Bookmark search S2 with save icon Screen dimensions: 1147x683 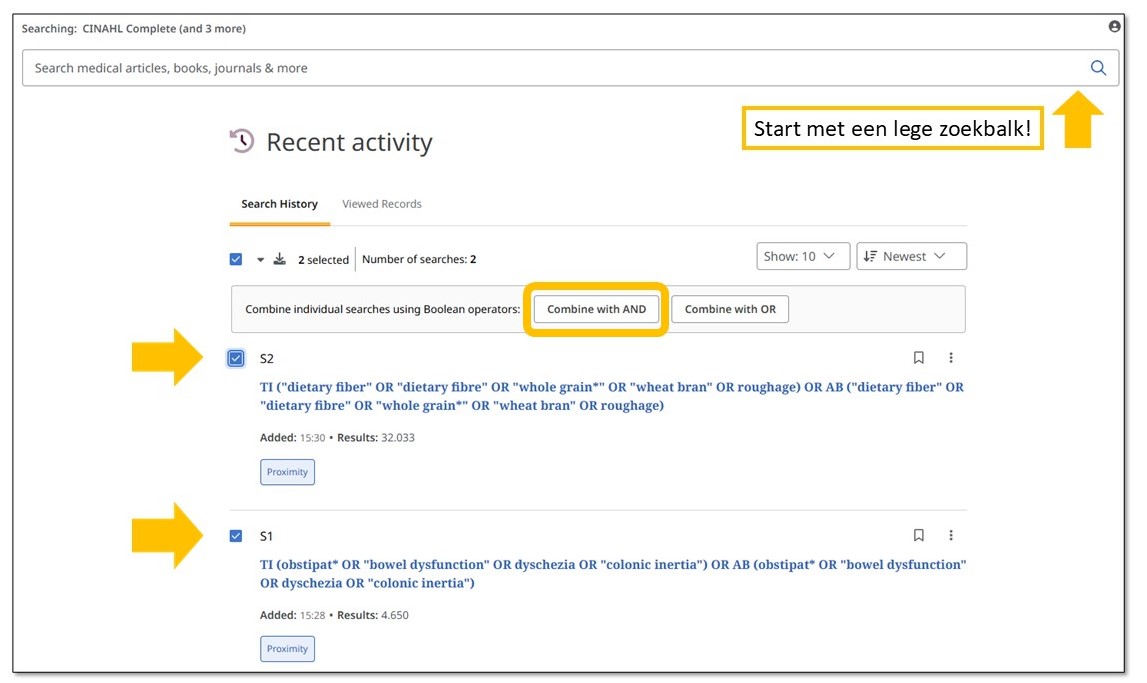click(x=919, y=358)
